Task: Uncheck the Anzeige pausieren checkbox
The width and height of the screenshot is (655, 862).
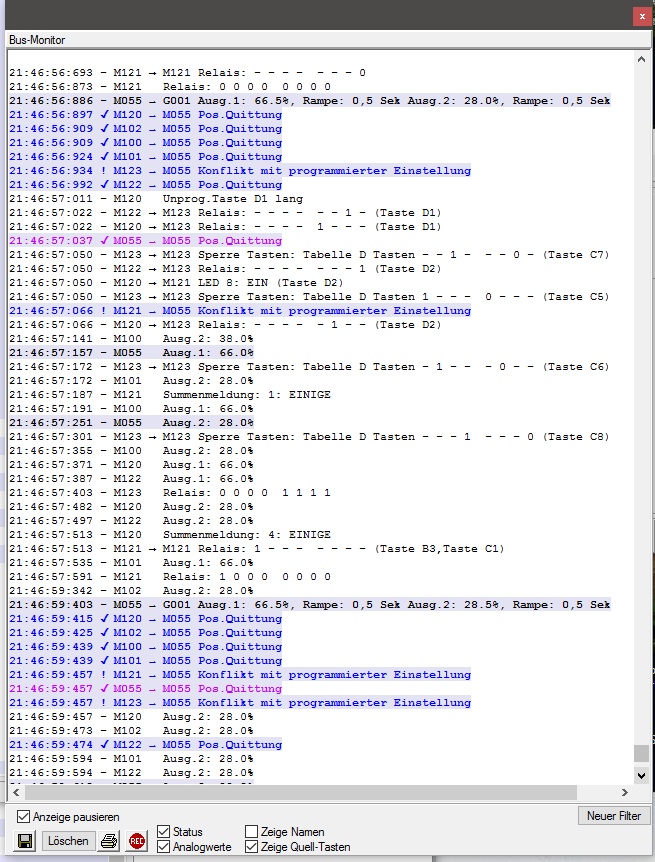Action: click(24, 816)
